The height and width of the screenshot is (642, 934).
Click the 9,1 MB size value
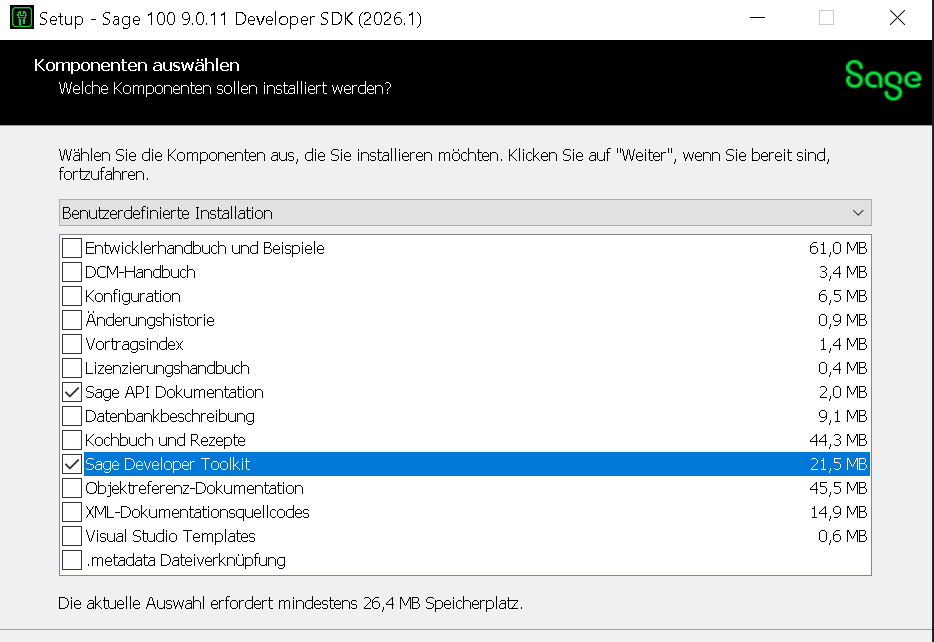842,416
